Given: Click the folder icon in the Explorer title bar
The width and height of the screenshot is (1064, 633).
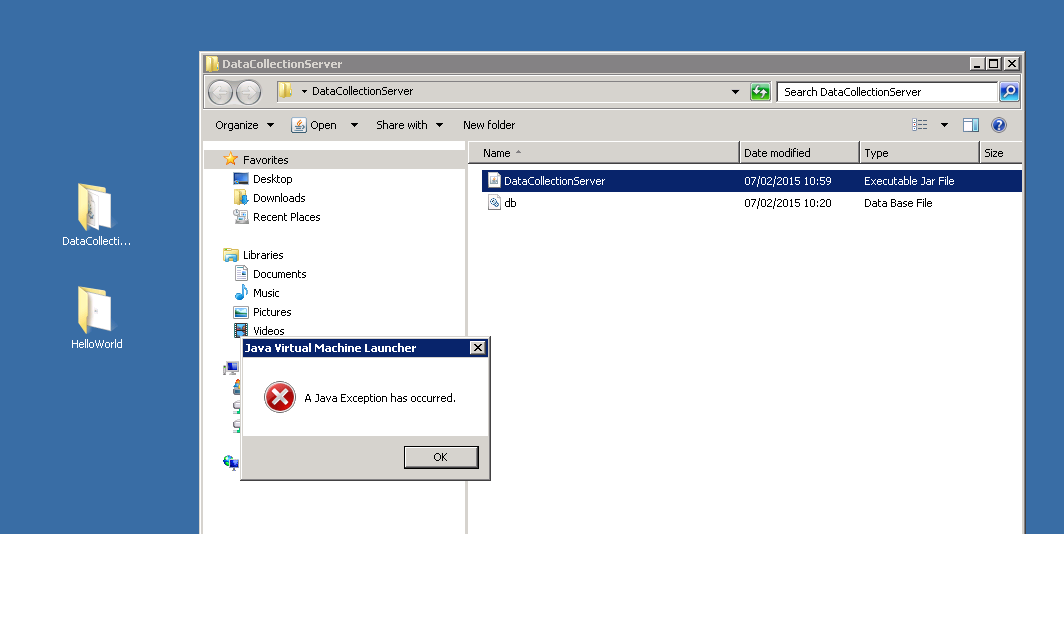Looking at the screenshot, I should (x=212, y=64).
